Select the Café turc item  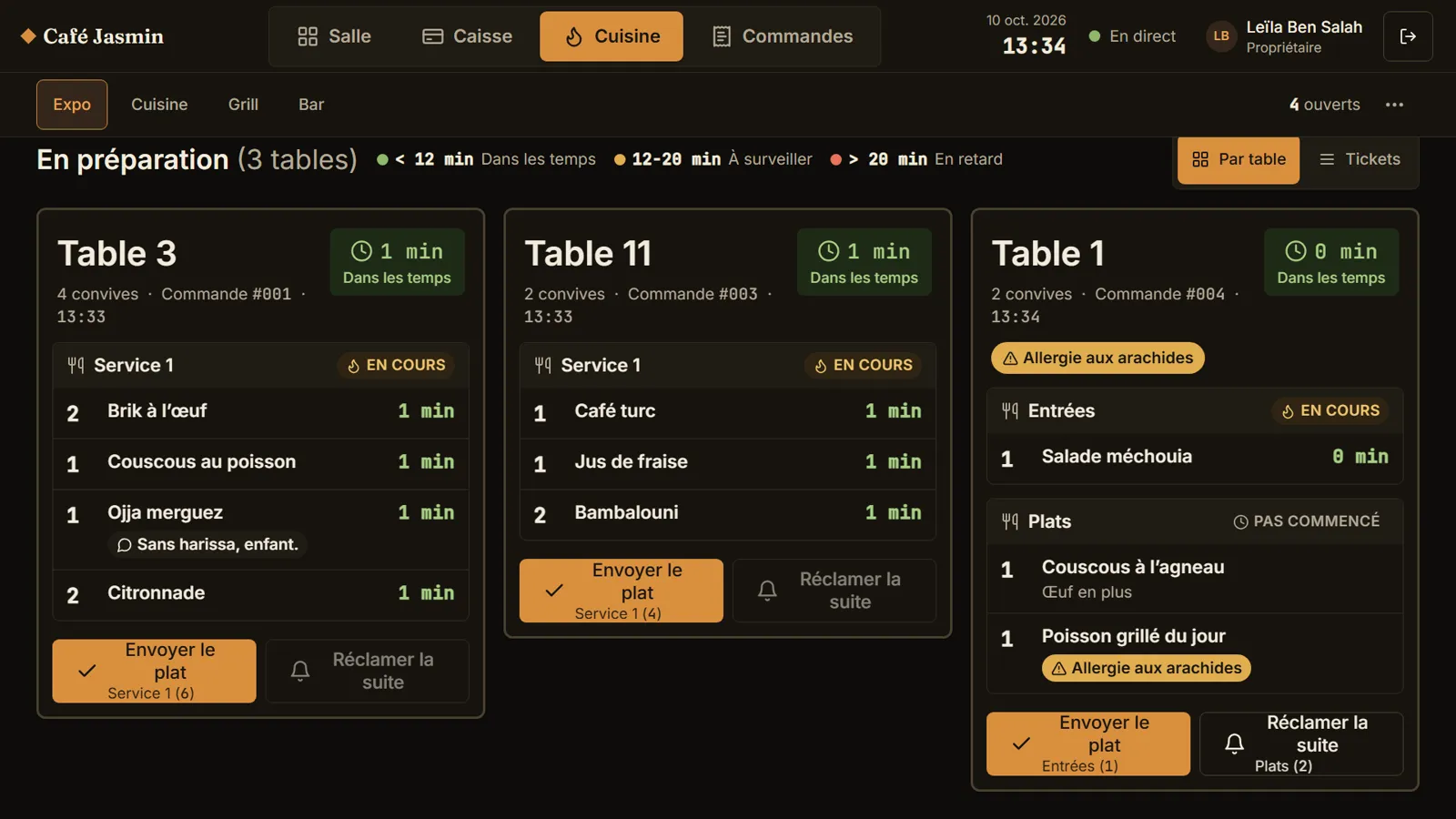point(728,412)
